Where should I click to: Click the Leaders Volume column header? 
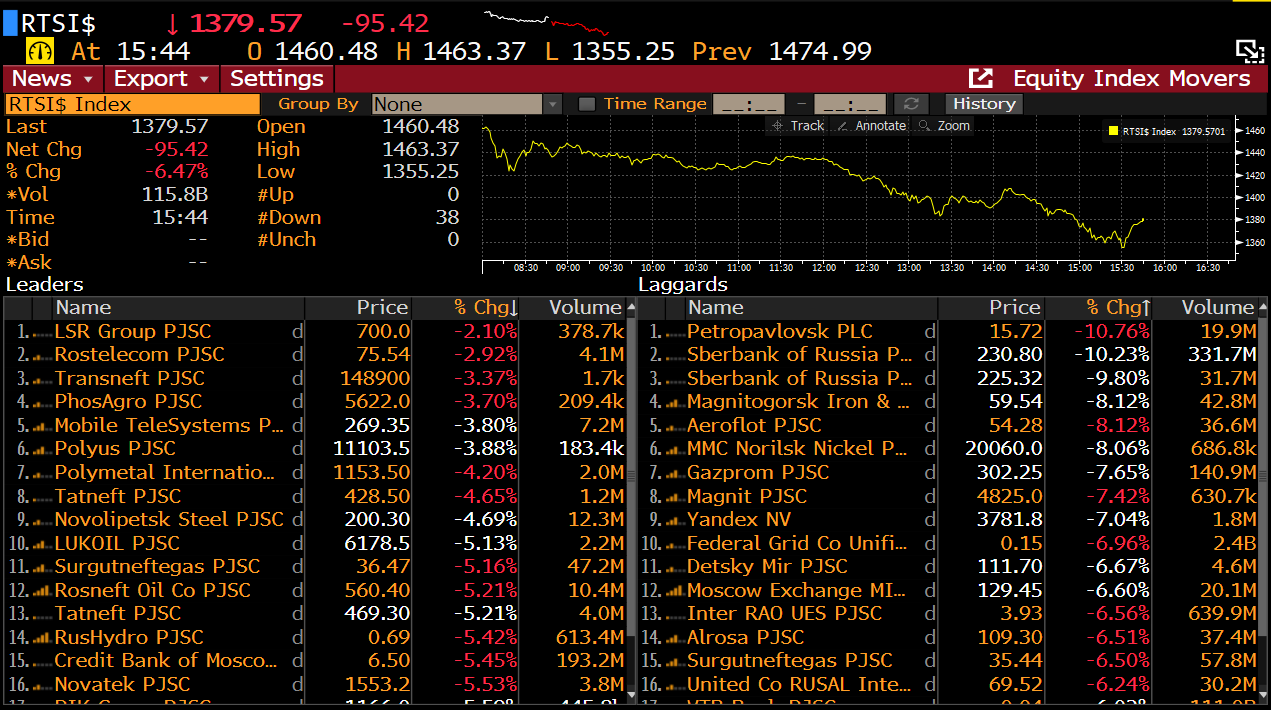point(573,308)
